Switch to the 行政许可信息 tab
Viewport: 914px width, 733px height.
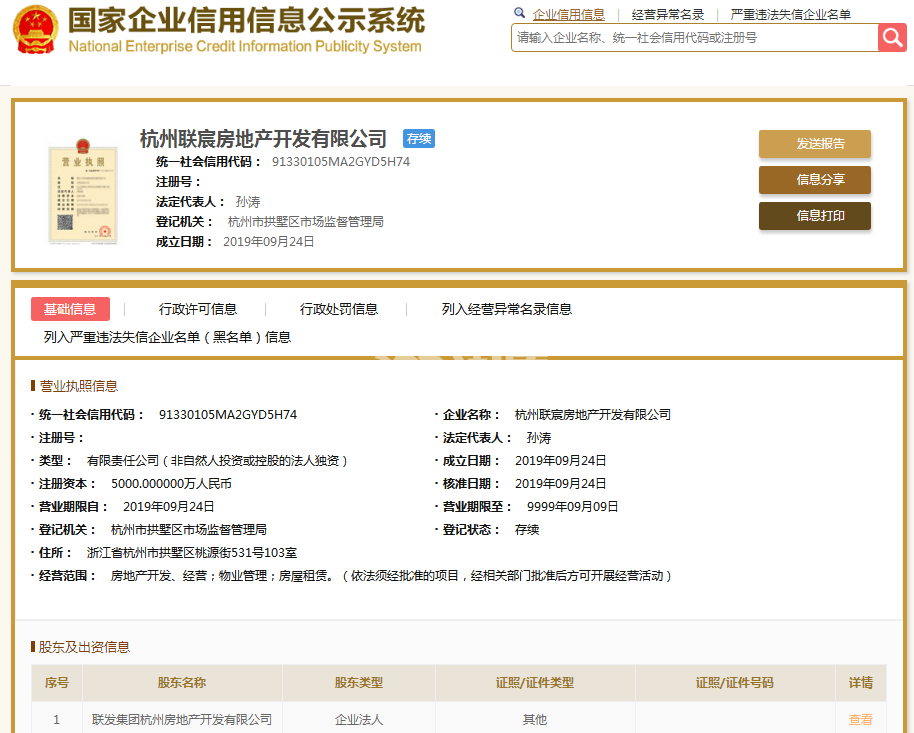[x=198, y=309]
